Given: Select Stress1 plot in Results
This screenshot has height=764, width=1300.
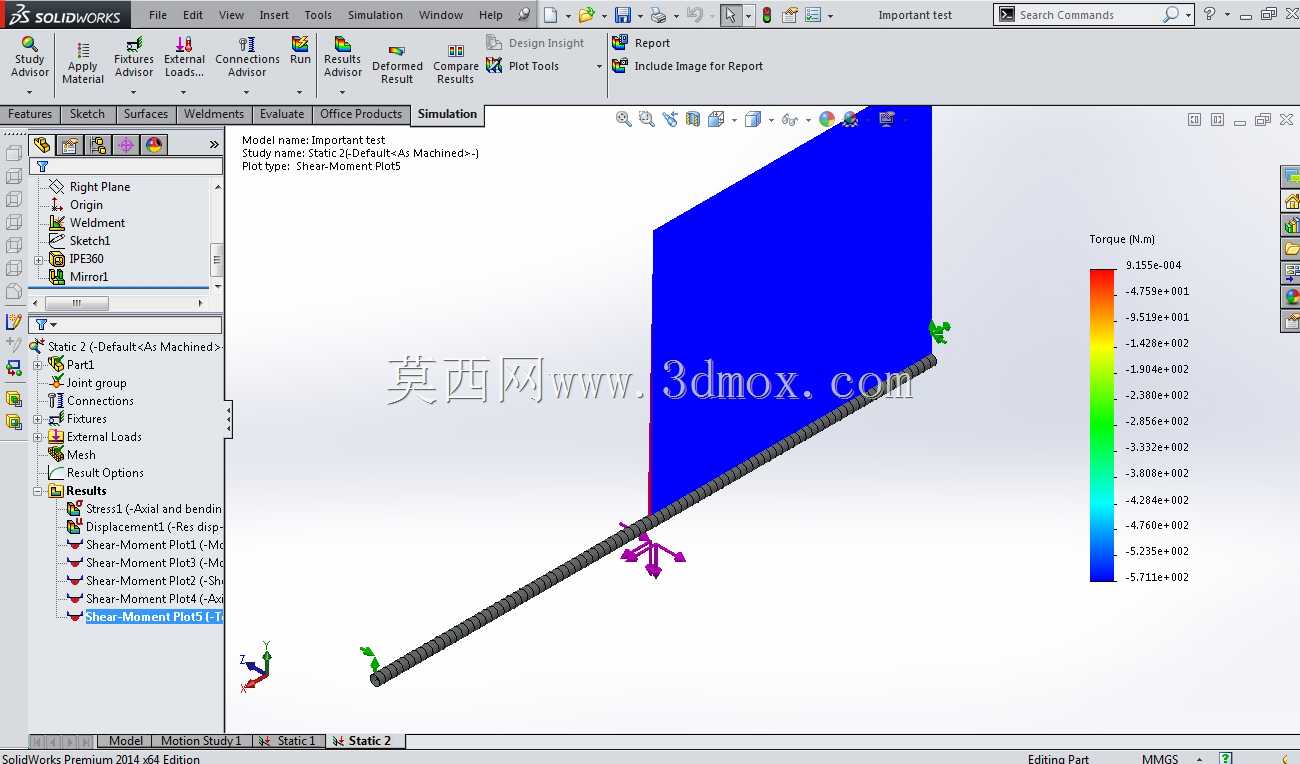Looking at the screenshot, I should pyautogui.click(x=145, y=509).
